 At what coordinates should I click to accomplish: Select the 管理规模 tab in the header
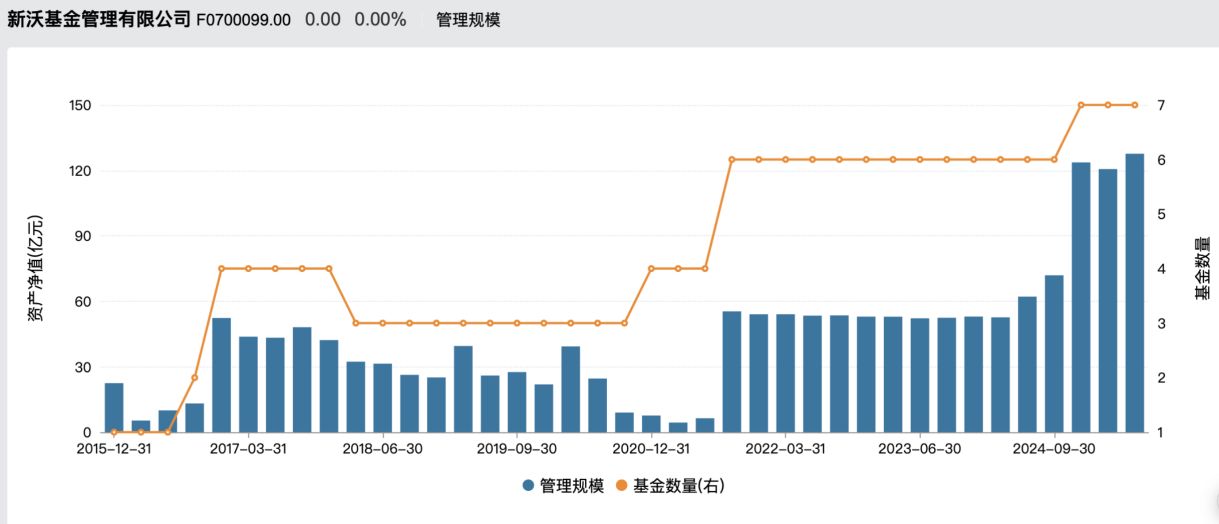(x=468, y=20)
